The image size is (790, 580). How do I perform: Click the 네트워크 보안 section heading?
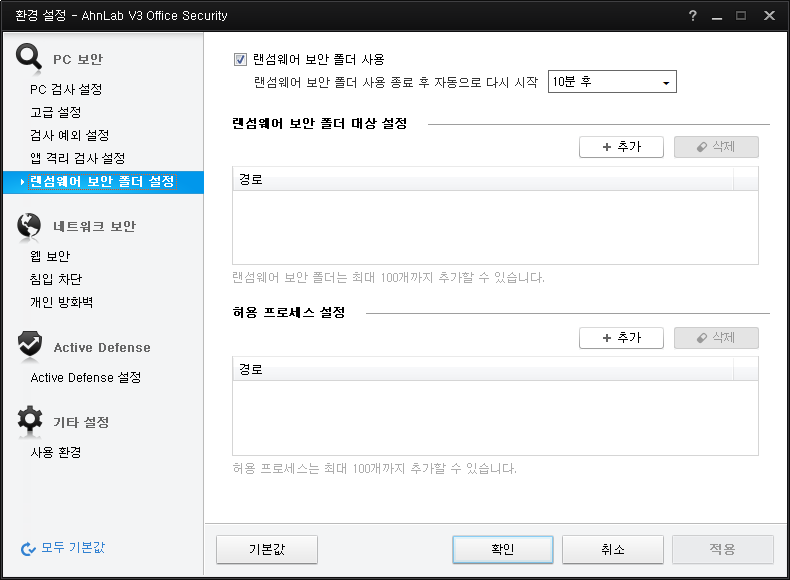click(x=94, y=226)
